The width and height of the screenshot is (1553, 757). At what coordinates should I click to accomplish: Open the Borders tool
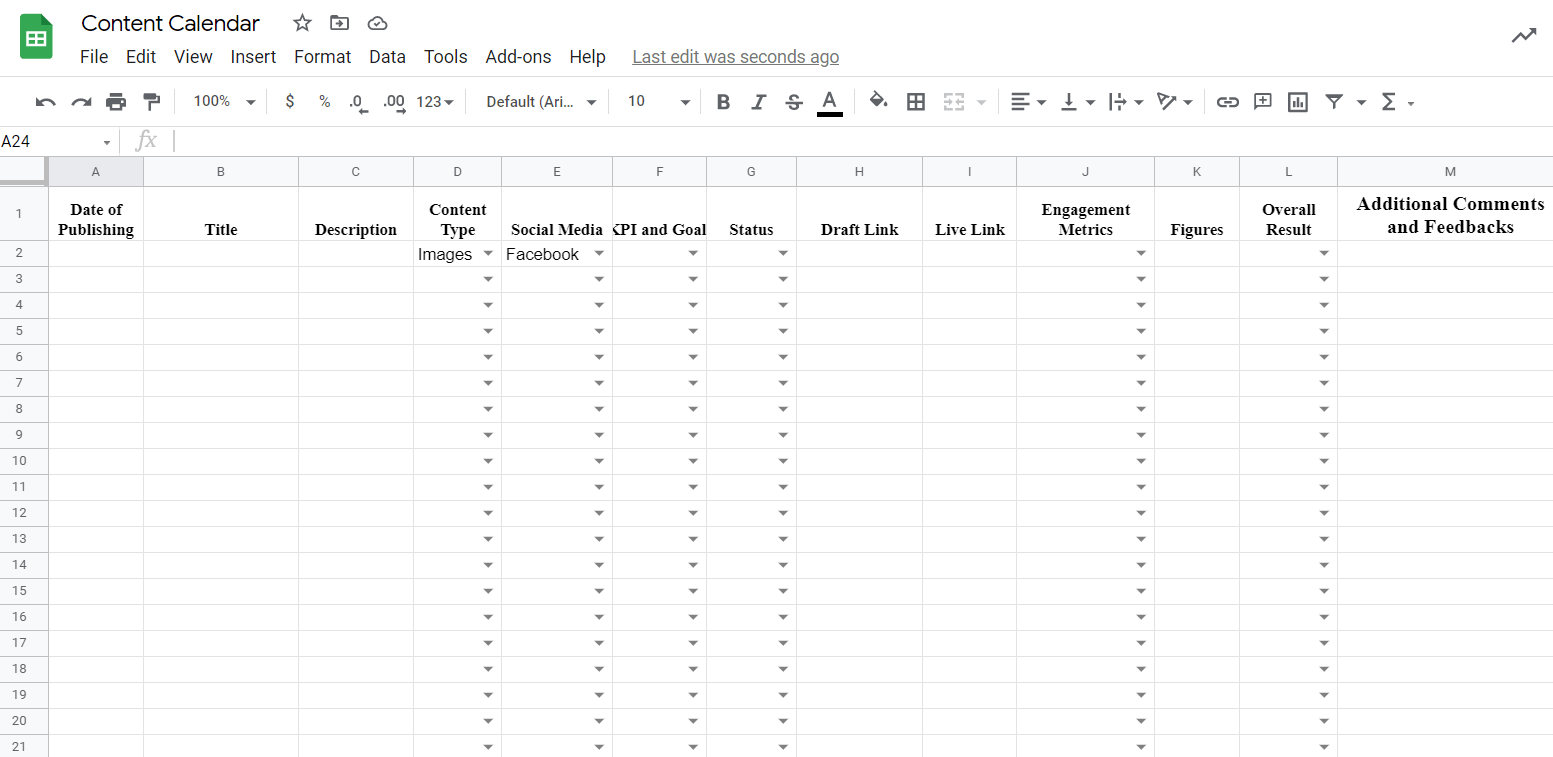(x=915, y=102)
